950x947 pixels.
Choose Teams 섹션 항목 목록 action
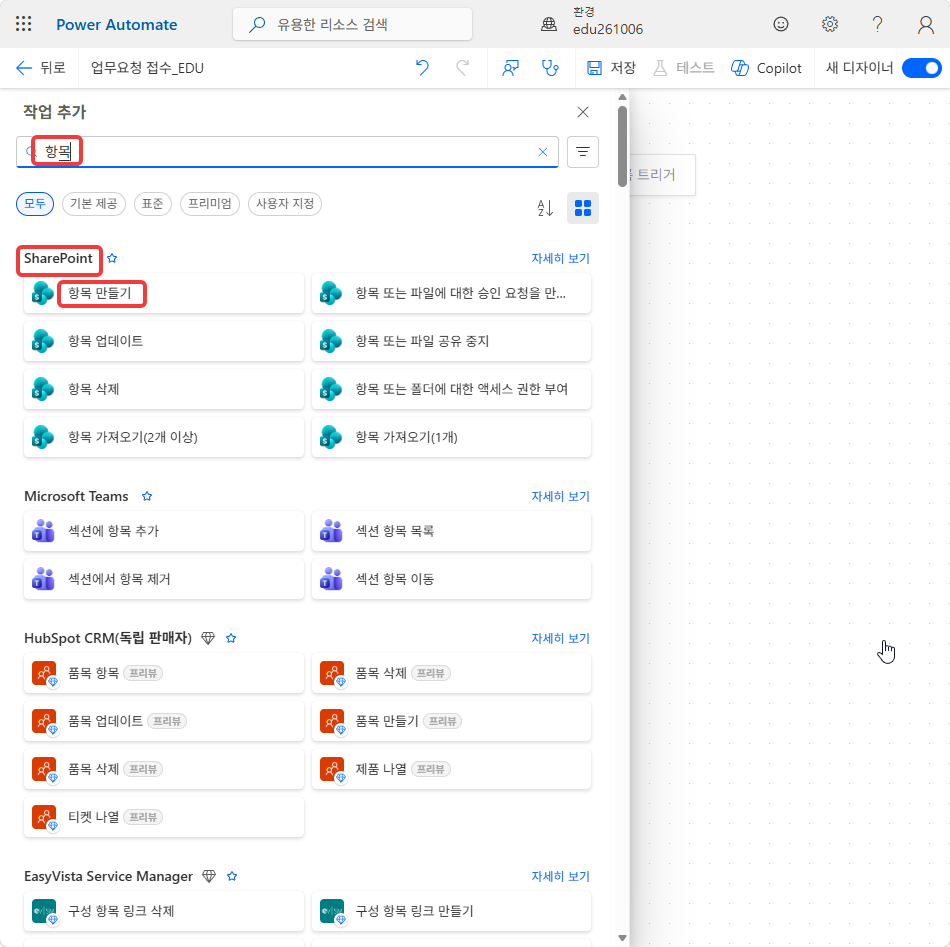point(451,531)
